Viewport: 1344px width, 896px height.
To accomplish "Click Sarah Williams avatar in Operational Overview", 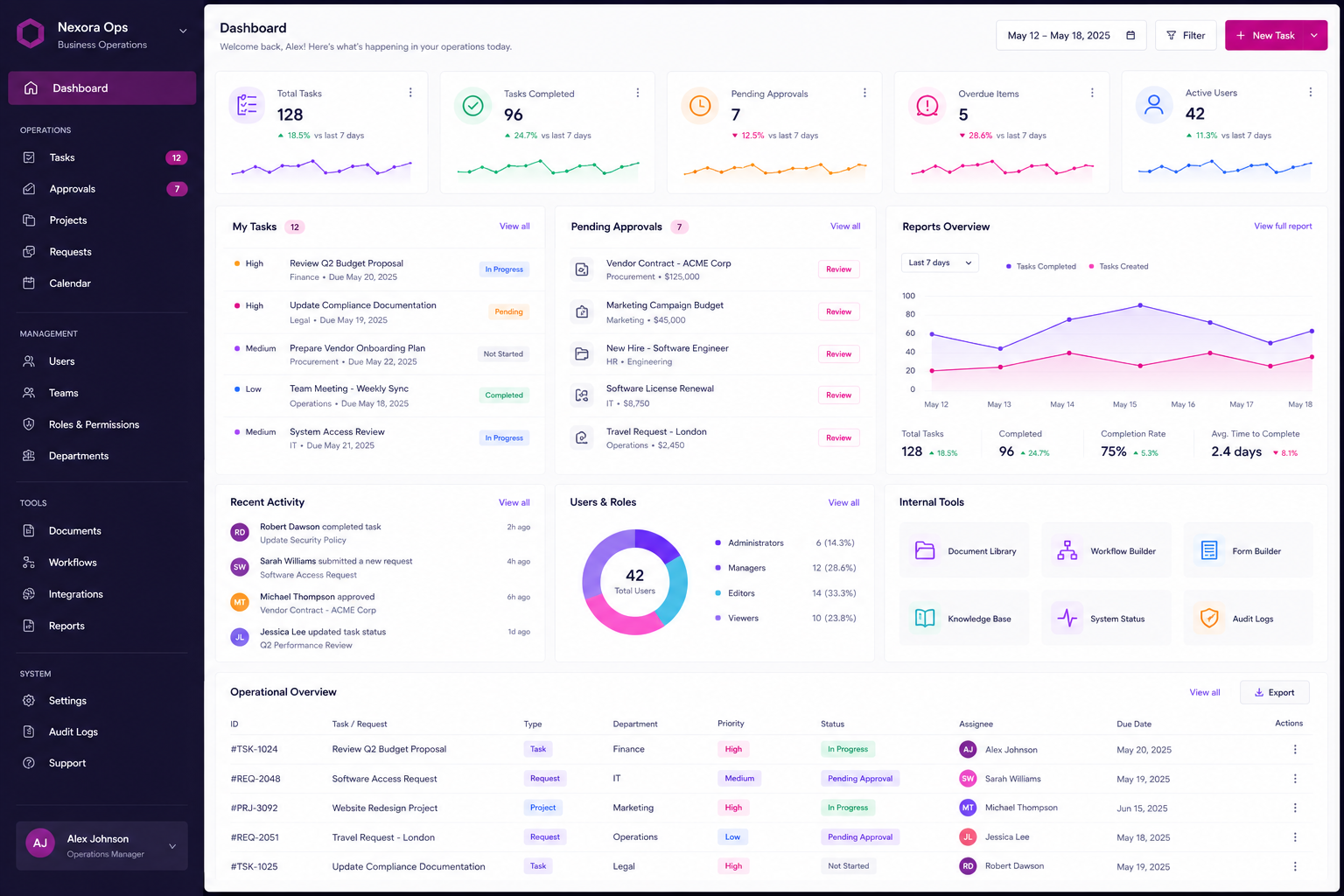I will click(x=968, y=778).
